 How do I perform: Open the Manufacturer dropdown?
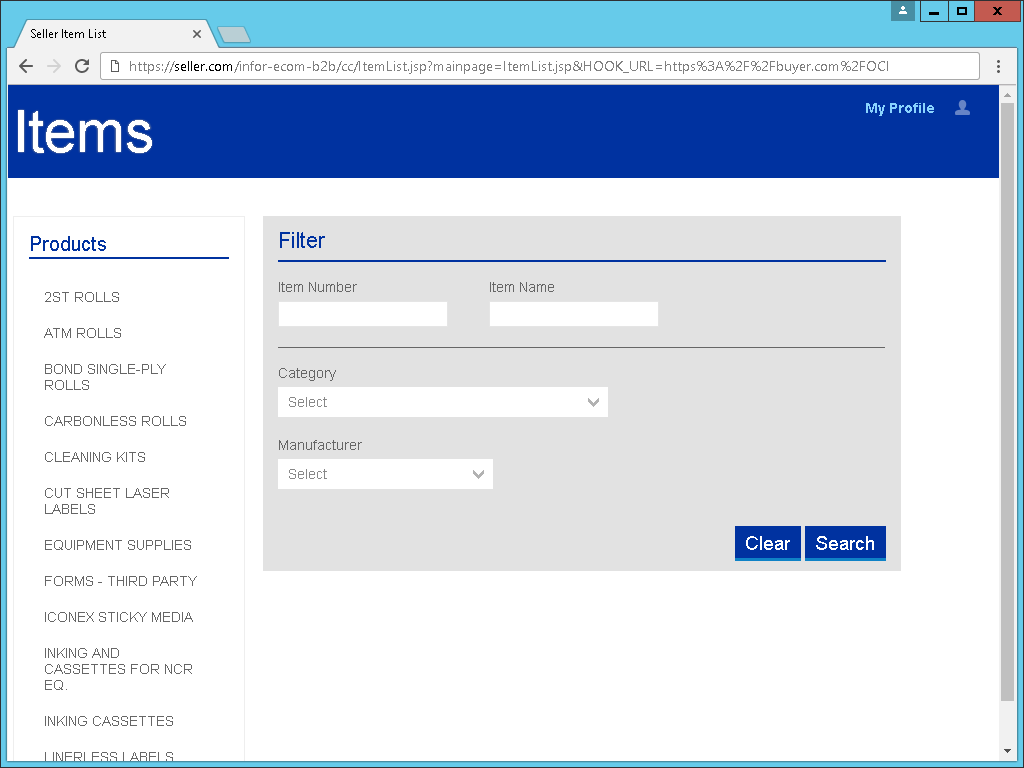(385, 474)
